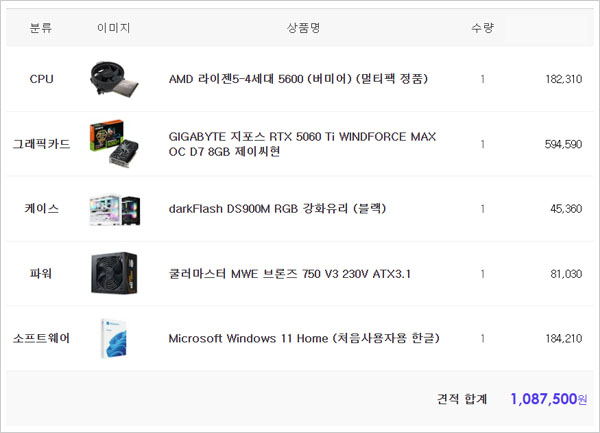
Task: Open the AMD 라이젠5-4세대 5600 product link
Action: click(298, 79)
